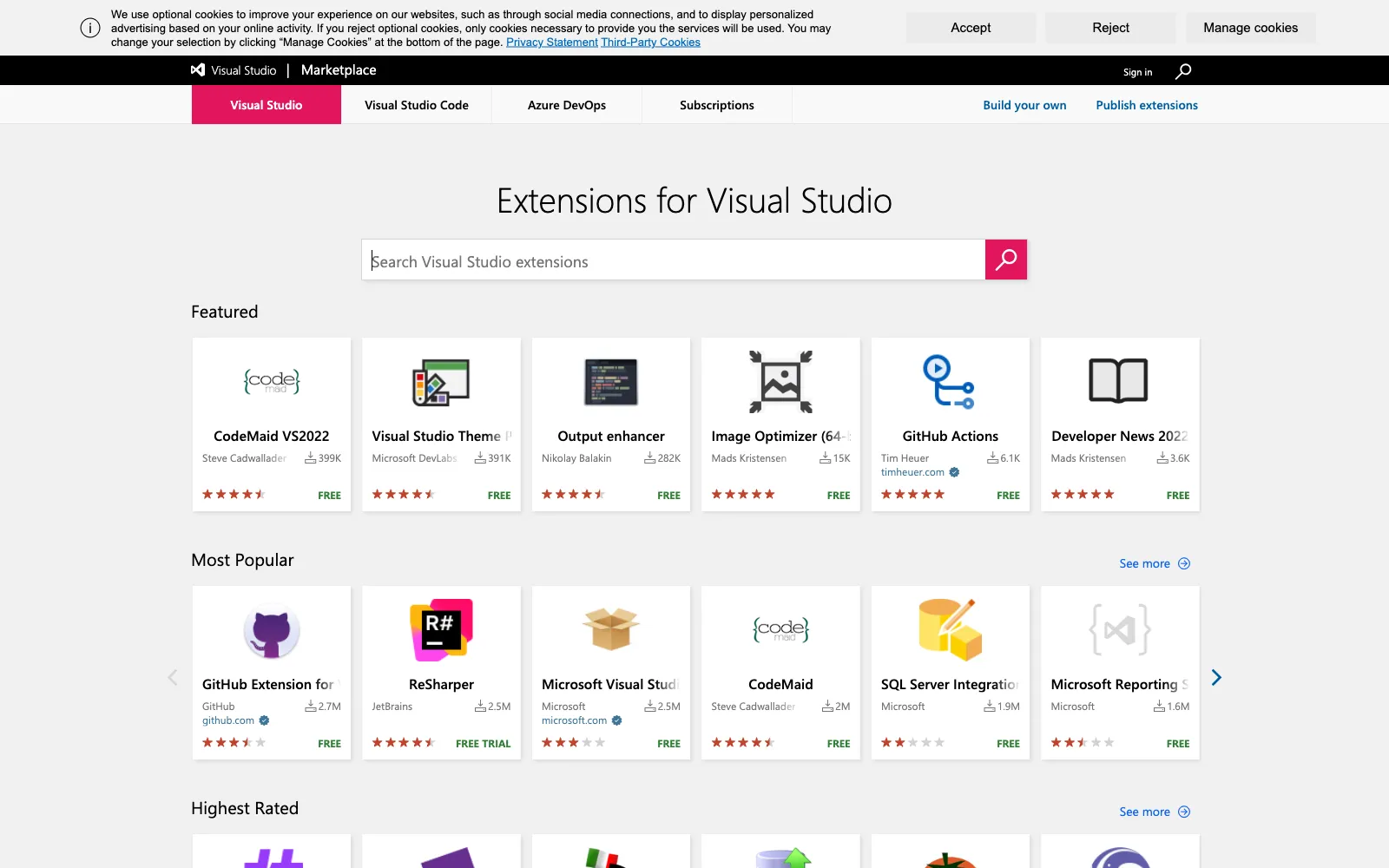Image resolution: width=1389 pixels, height=868 pixels.
Task: Click the verified badge next to github.com
Action: click(264, 720)
